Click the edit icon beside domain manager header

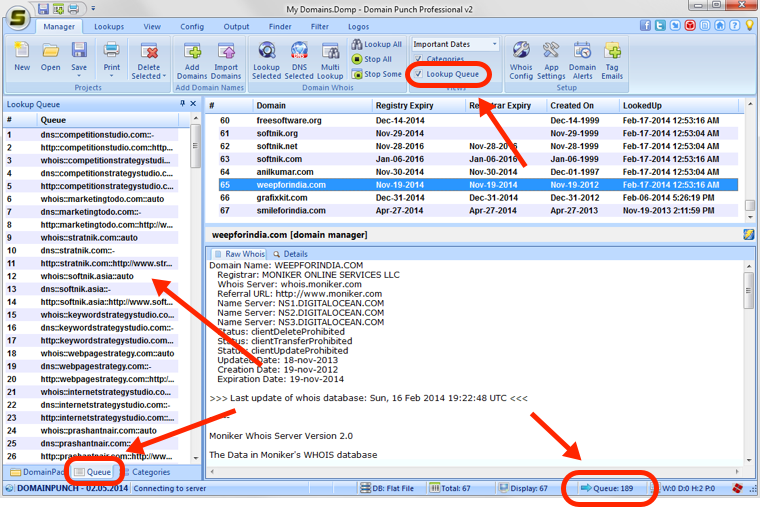coord(748,235)
